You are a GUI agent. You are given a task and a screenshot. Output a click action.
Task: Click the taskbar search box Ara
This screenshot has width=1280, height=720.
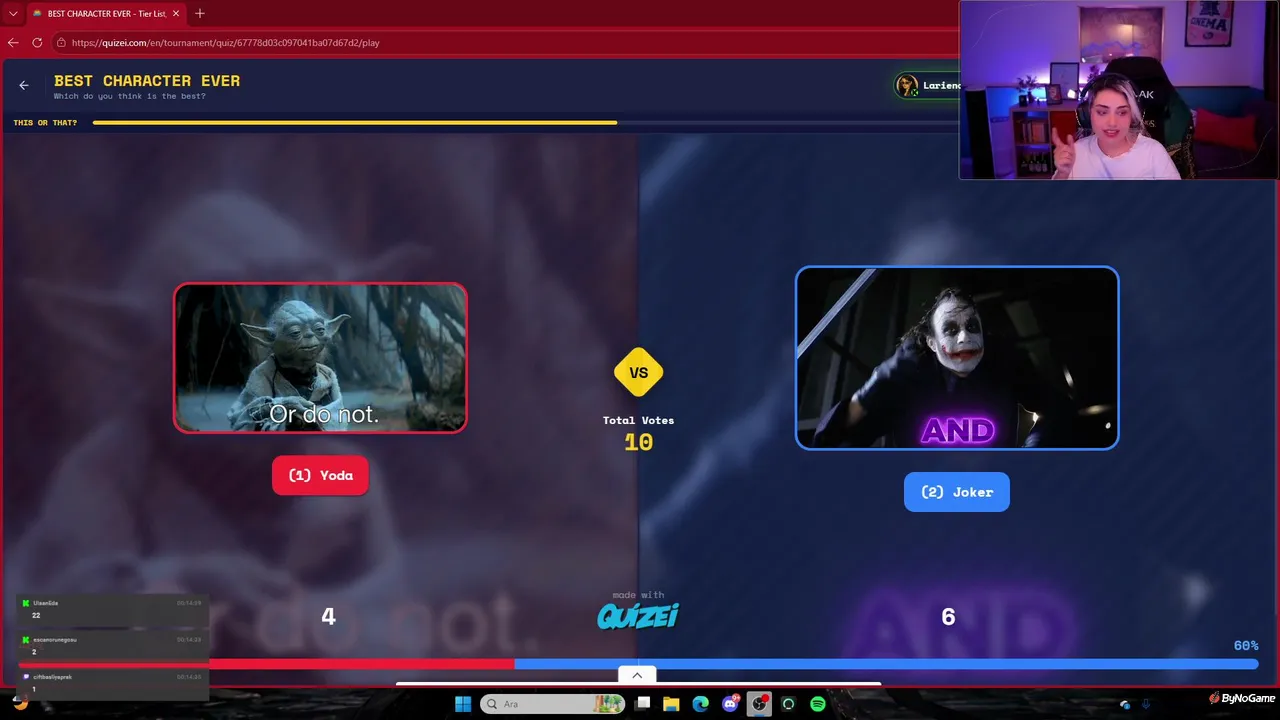pos(552,704)
